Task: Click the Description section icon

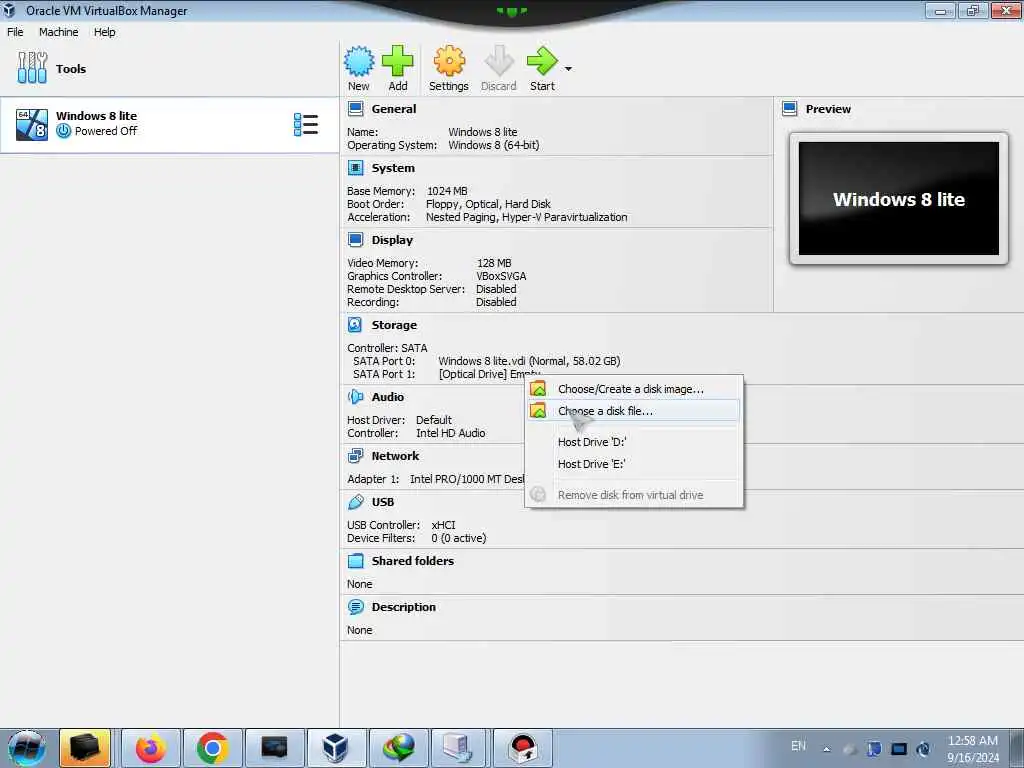Action: point(355,607)
